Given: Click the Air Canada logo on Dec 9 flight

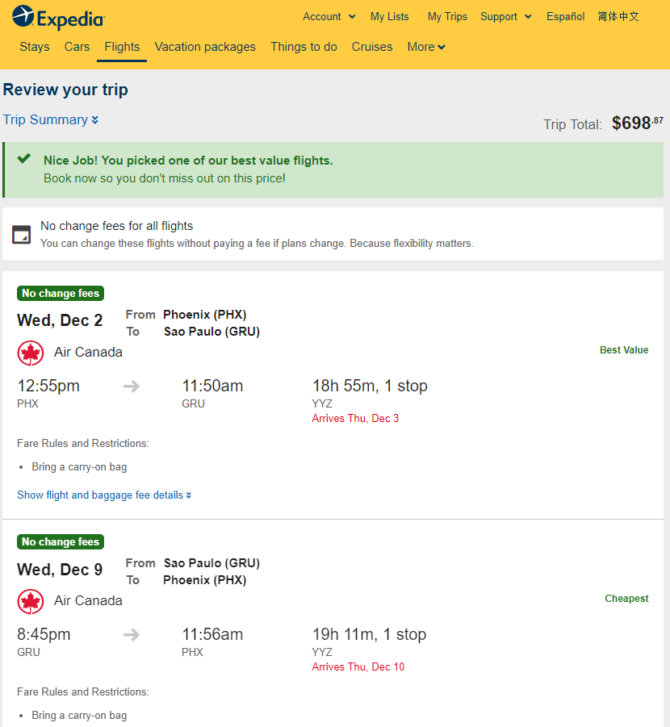Looking at the screenshot, I should 31,601.
